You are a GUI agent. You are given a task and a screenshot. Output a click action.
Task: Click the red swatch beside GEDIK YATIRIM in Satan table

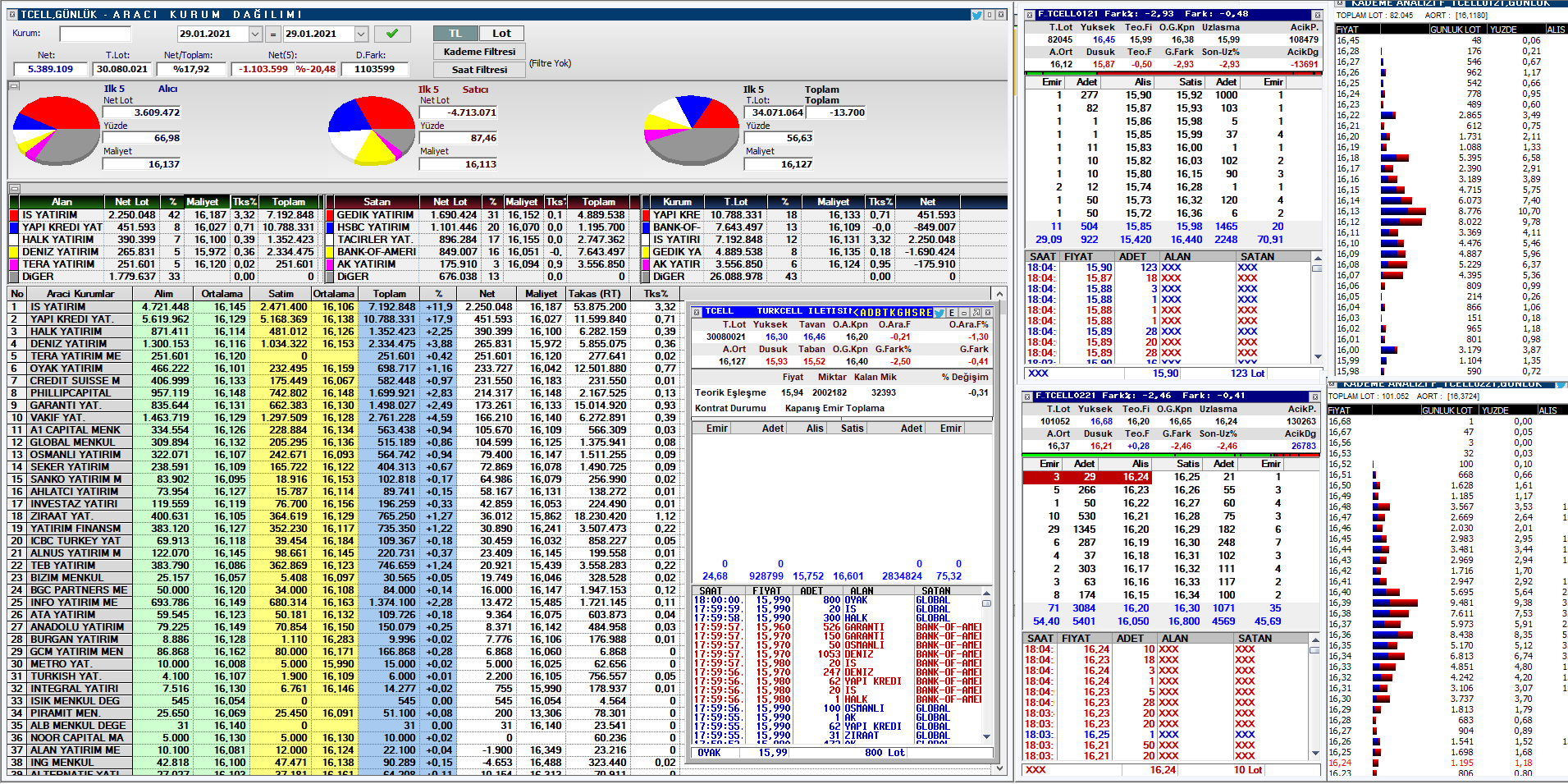click(x=330, y=215)
